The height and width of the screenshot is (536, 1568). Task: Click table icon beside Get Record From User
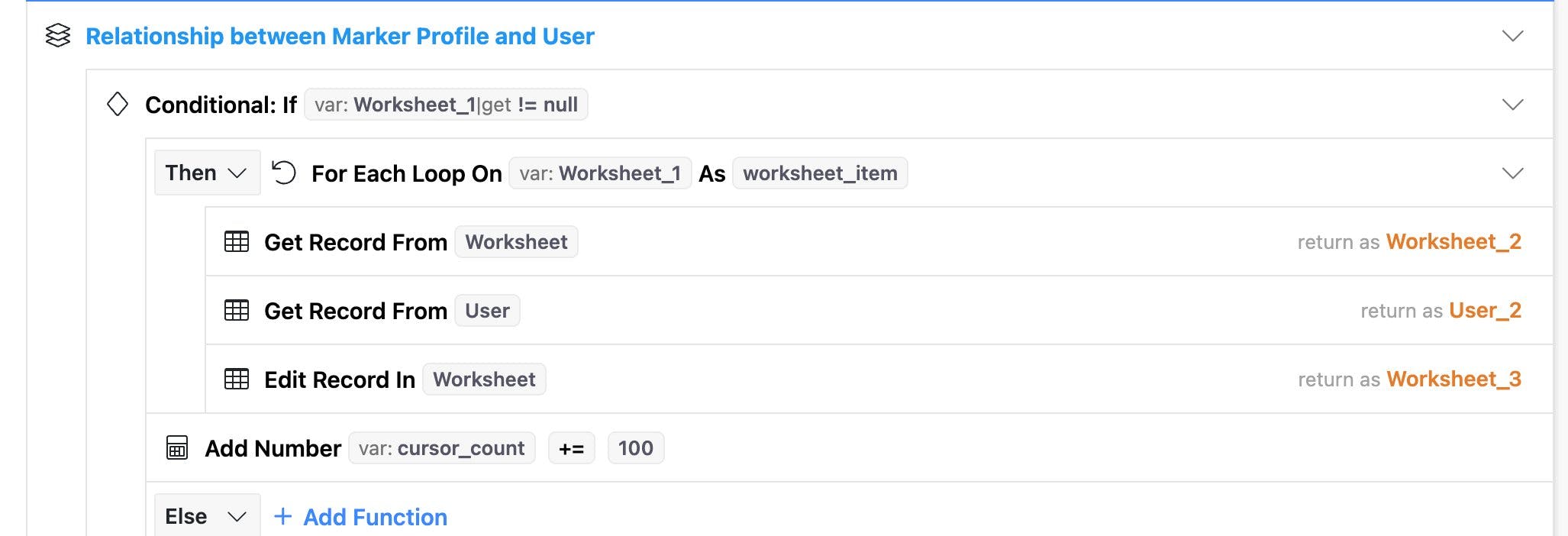pos(237,311)
